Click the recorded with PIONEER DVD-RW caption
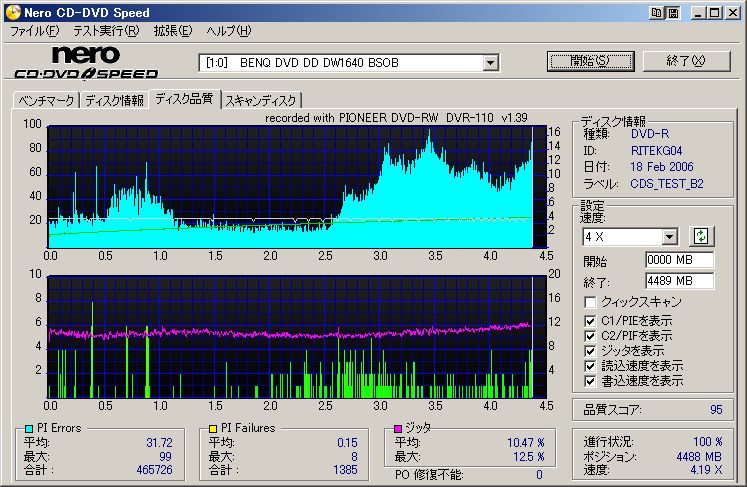The width and height of the screenshot is (747, 487). click(x=396, y=118)
